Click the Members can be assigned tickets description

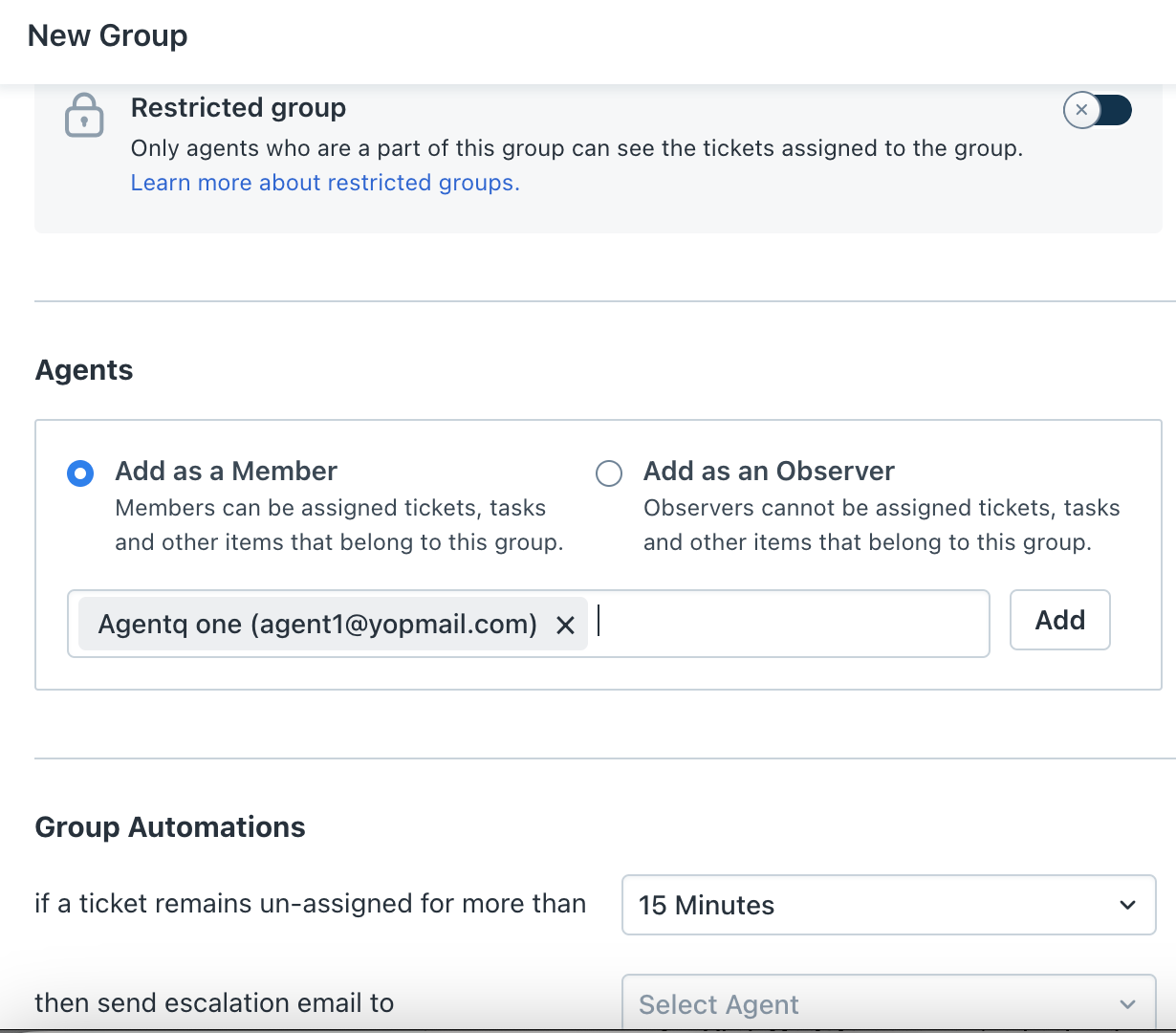click(x=338, y=525)
